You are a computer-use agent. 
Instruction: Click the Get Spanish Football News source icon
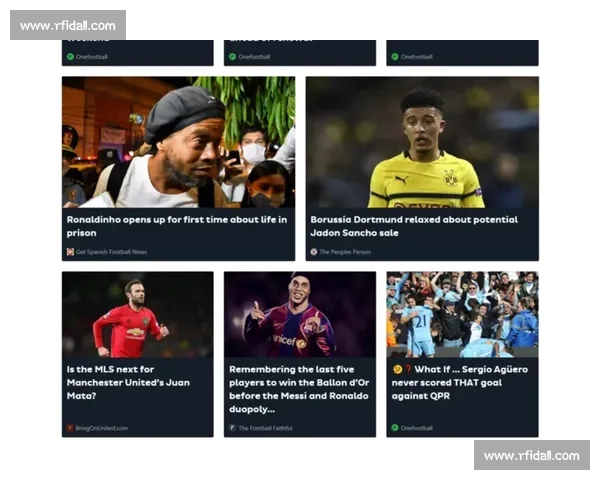(70, 252)
